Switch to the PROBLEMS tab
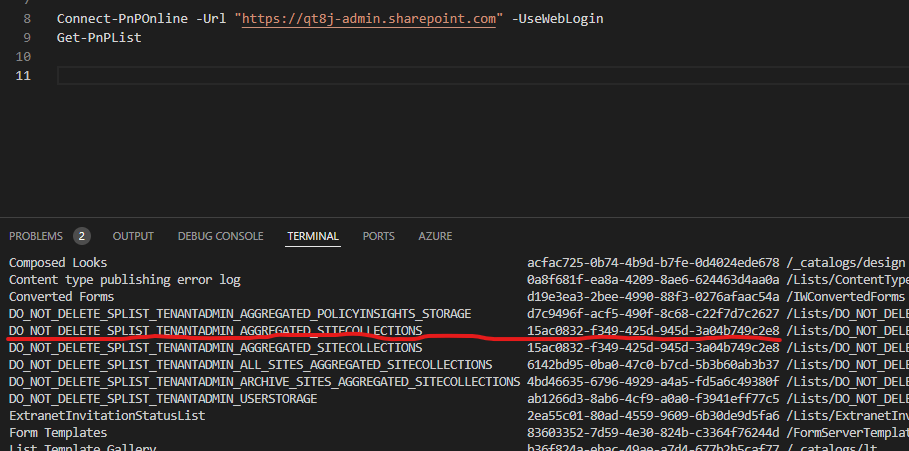The width and height of the screenshot is (909, 451). (36, 236)
